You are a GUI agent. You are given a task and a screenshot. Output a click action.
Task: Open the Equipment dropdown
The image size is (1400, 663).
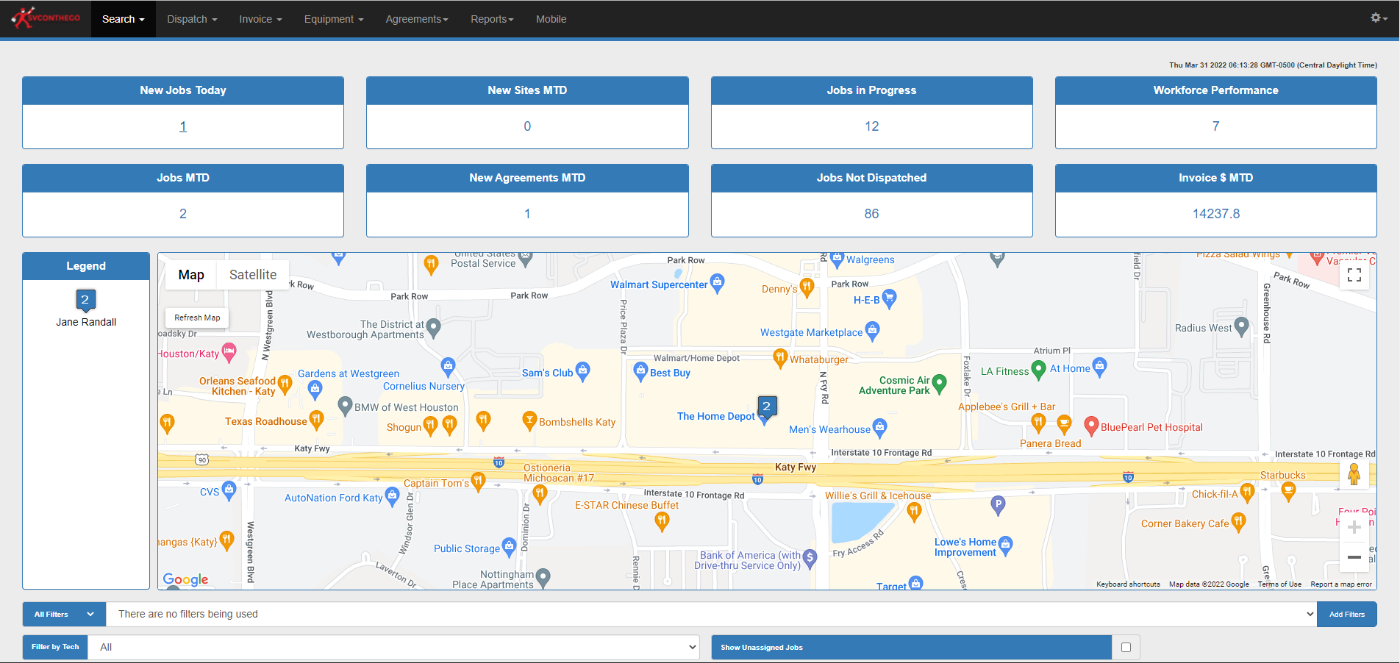(x=334, y=19)
